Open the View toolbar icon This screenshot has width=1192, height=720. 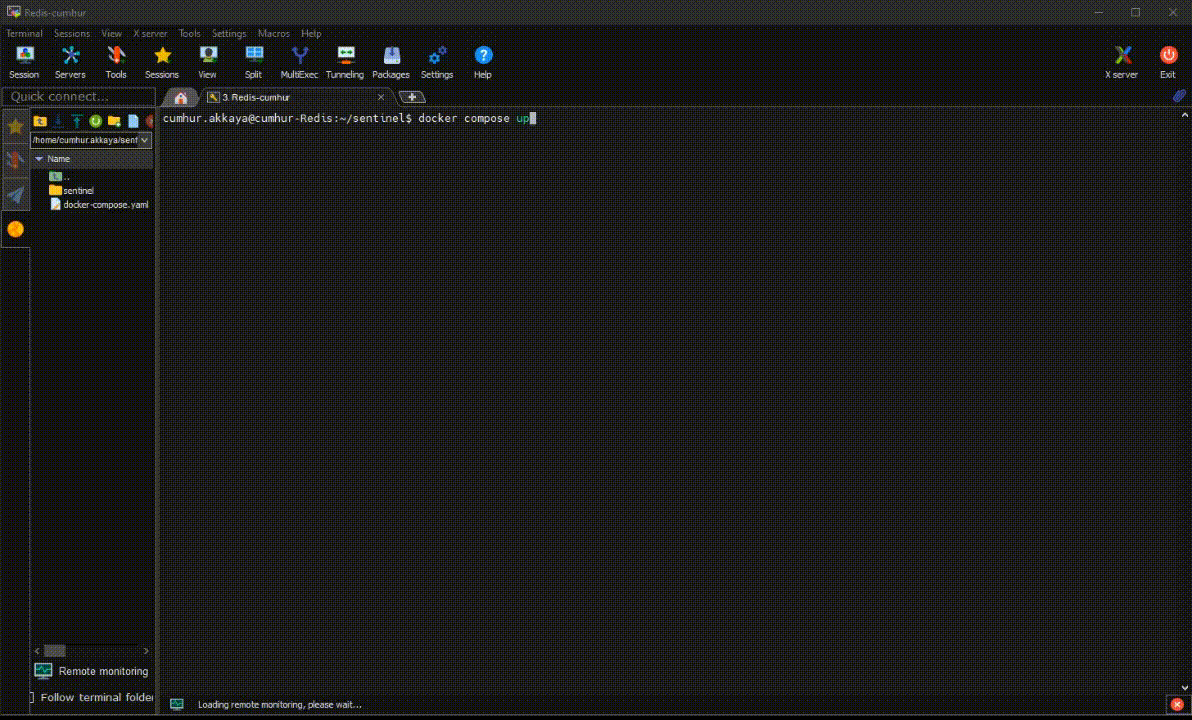208,62
